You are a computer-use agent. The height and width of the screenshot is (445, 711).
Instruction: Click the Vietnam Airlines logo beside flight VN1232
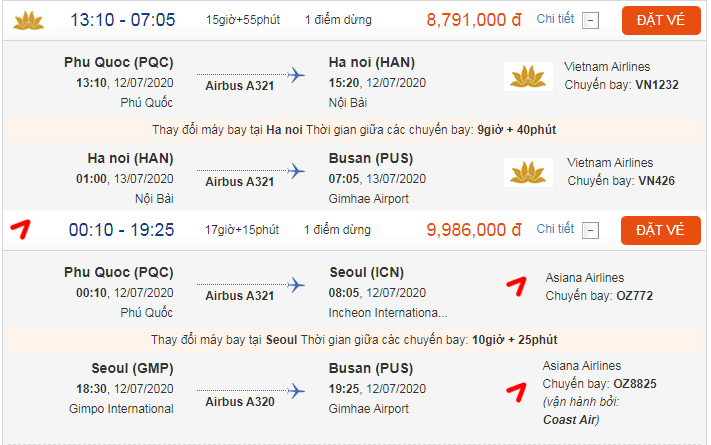(529, 76)
